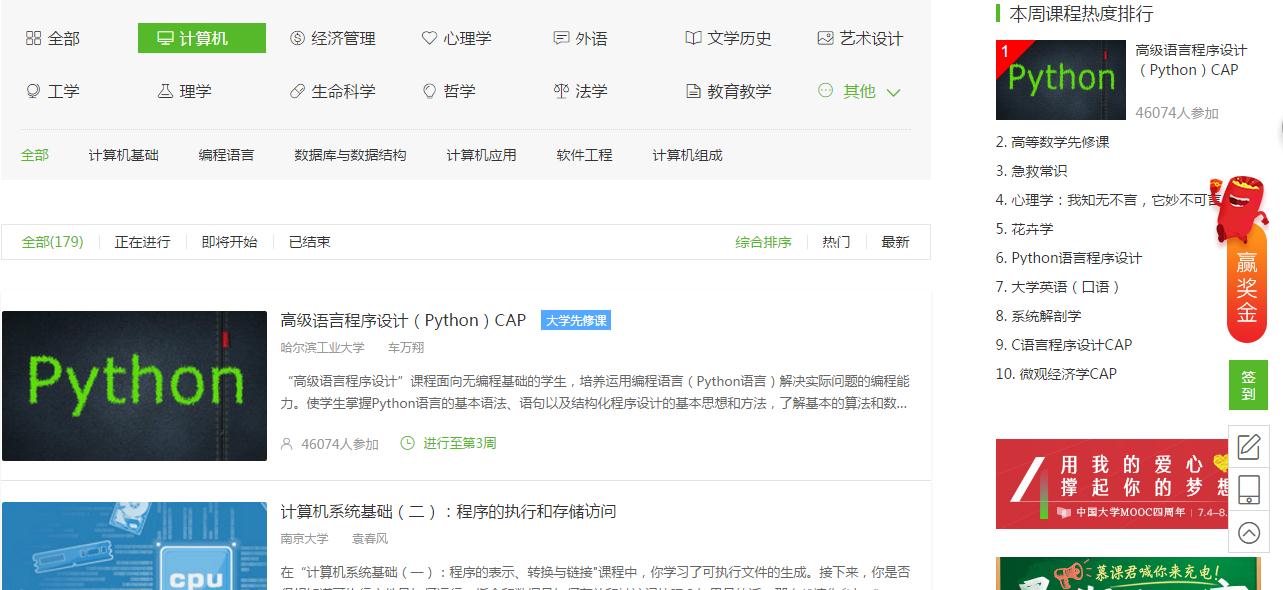Image resolution: width=1283 pixels, height=590 pixels.
Task: Click the participants person icon for Python course
Action: tap(287, 443)
